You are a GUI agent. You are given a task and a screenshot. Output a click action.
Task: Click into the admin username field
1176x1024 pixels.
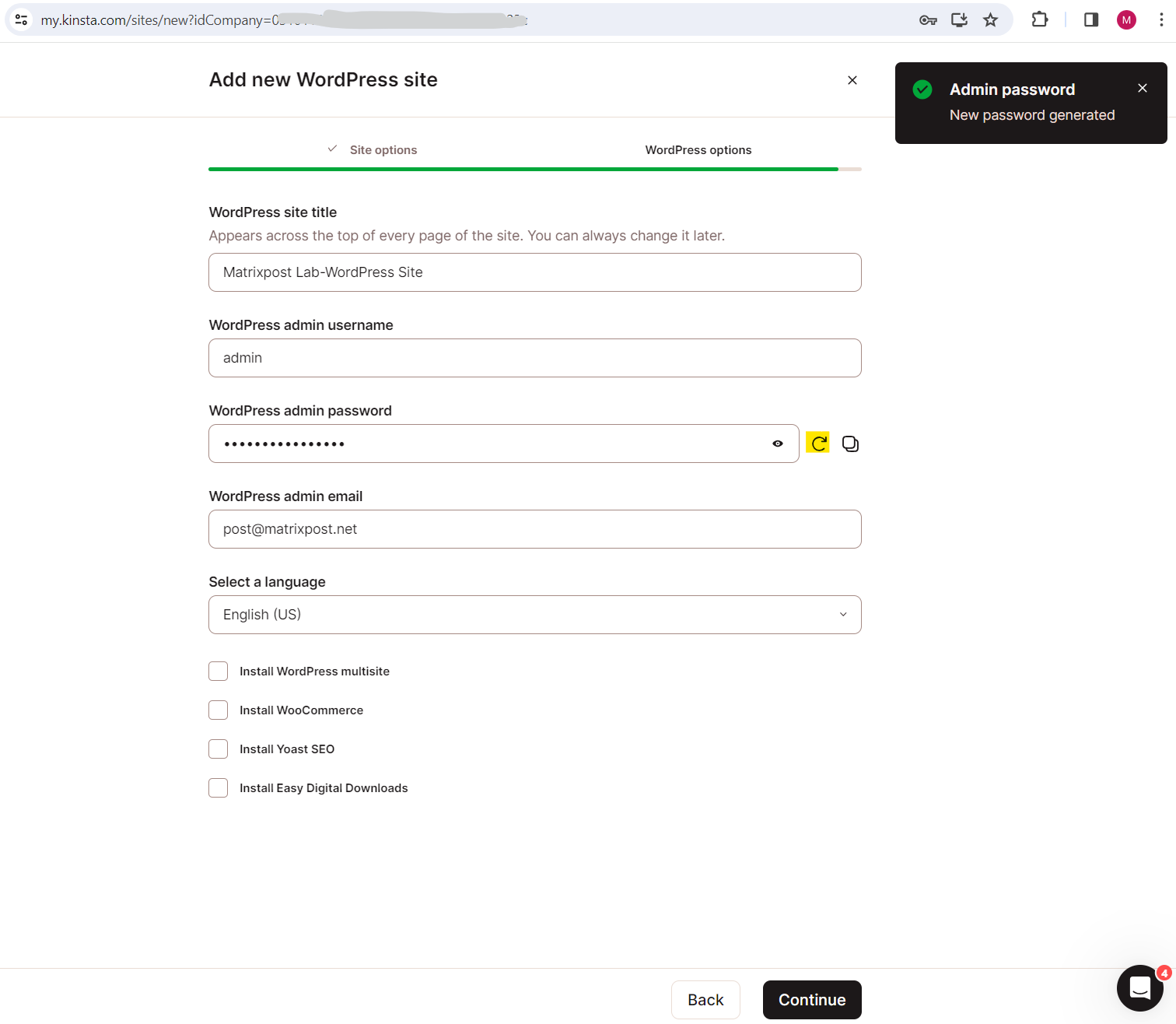pos(535,358)
